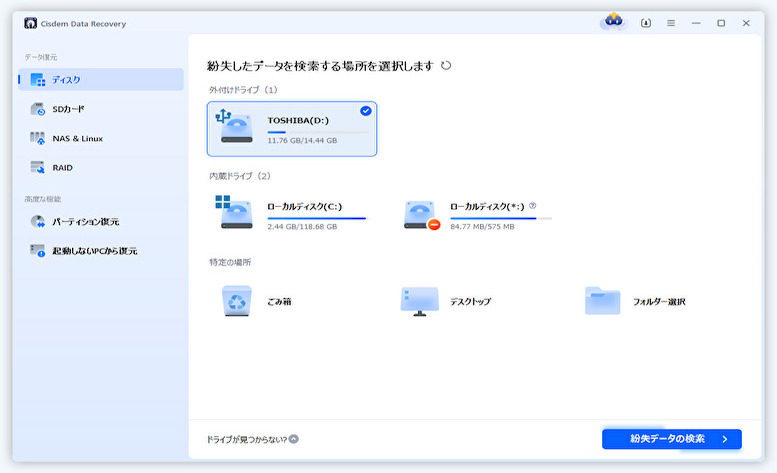Open SDカード recovery in the sidebar

click(70, 109)
